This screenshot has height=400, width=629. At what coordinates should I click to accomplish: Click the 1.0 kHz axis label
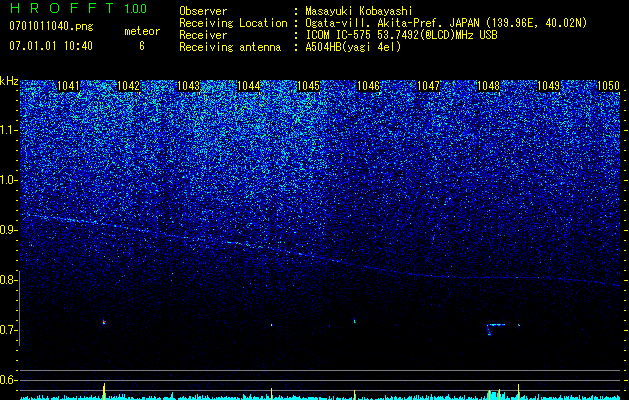[x=8, y=180]
